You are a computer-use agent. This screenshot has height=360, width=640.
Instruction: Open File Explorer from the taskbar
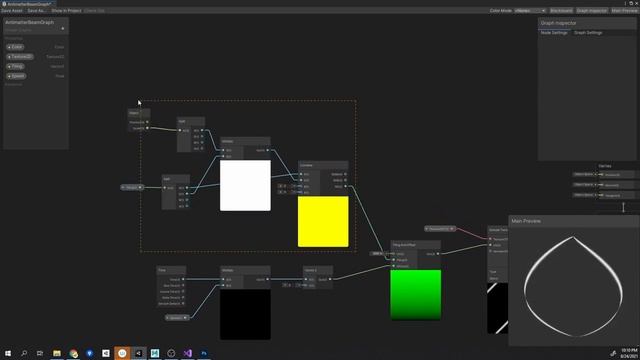(57, 353)
